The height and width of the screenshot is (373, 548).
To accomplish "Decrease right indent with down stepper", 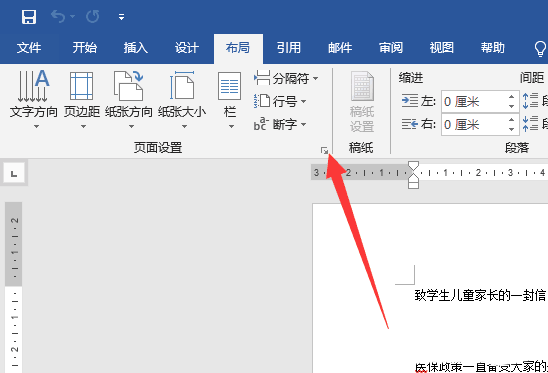I will [x=512, y=129].
